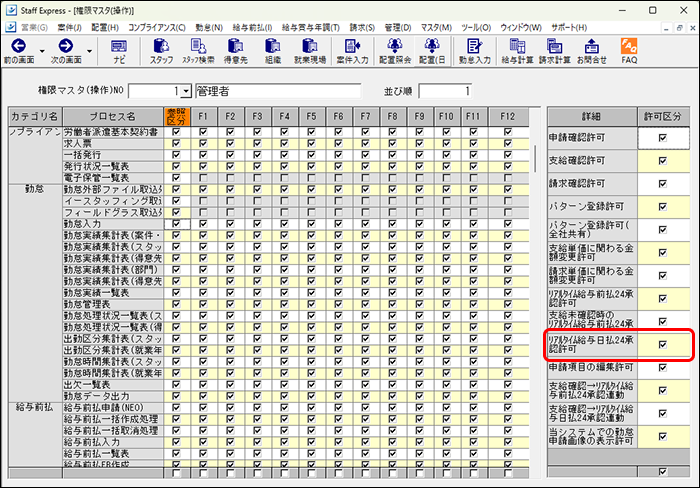Image resolution: width=700 pixels, height=488 pixels.
Task: Expand the 権限マスタ(操作)NO combo box
Action: [x=187, y=91]
